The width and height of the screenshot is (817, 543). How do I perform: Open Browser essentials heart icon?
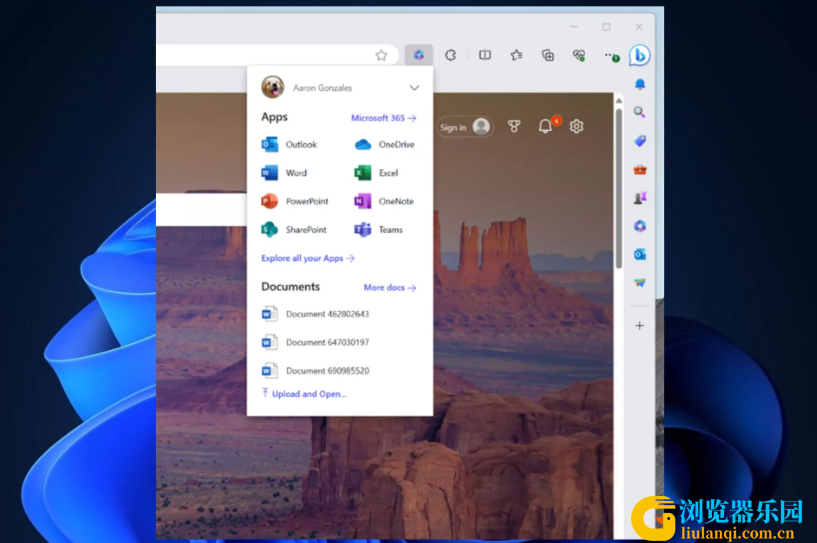(x=579, y=55)
